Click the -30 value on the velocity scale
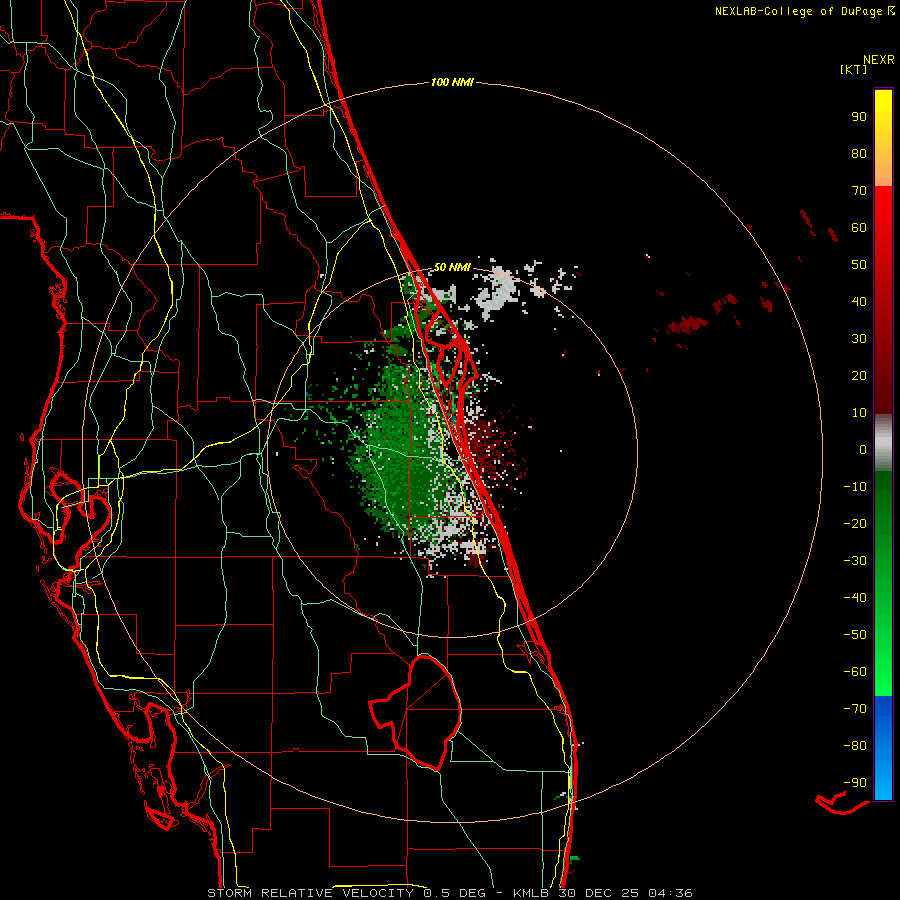Screen dimensions: 900x900 [x=855, y=561]
